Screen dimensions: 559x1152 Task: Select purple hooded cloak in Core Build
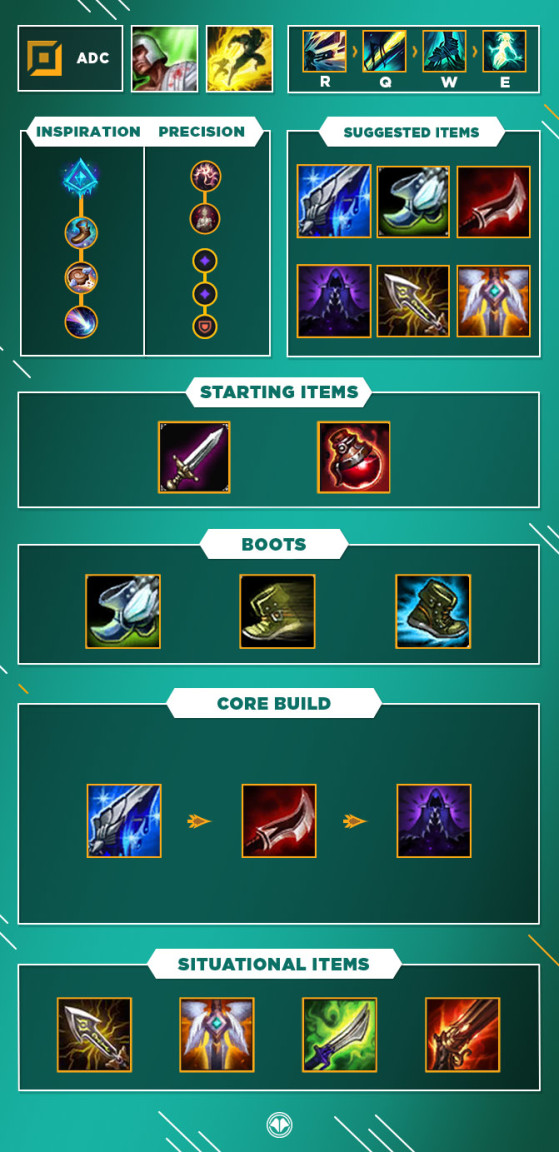tap(434, 821)
